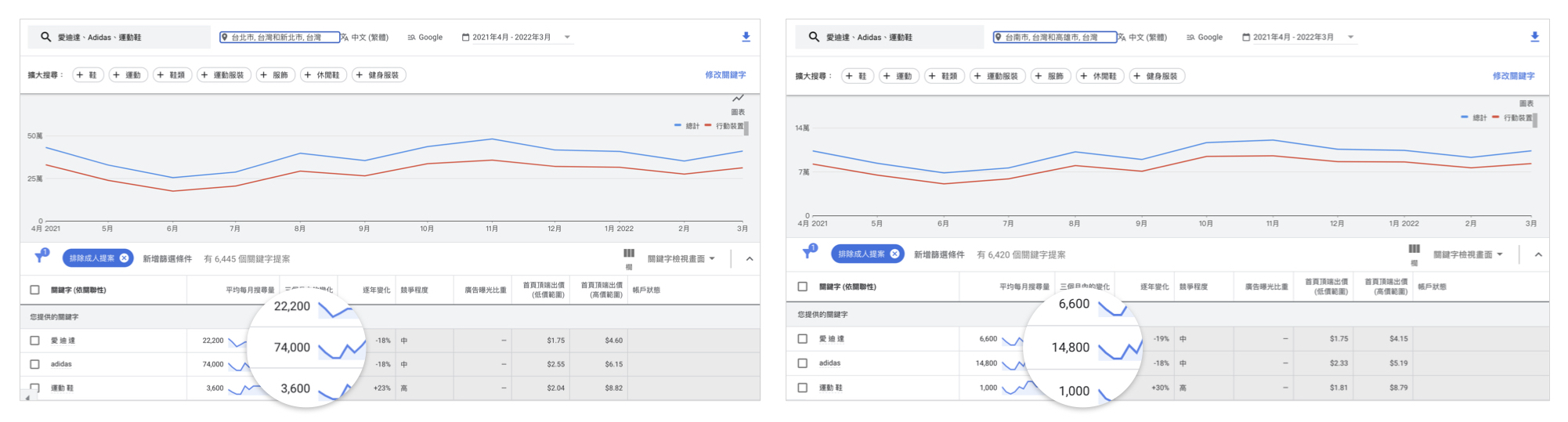Open 關鍵字檢視畫面 dropdown in Tainan panel
The width and height of the screenshot is (1568, 422).
(1468, 254)
